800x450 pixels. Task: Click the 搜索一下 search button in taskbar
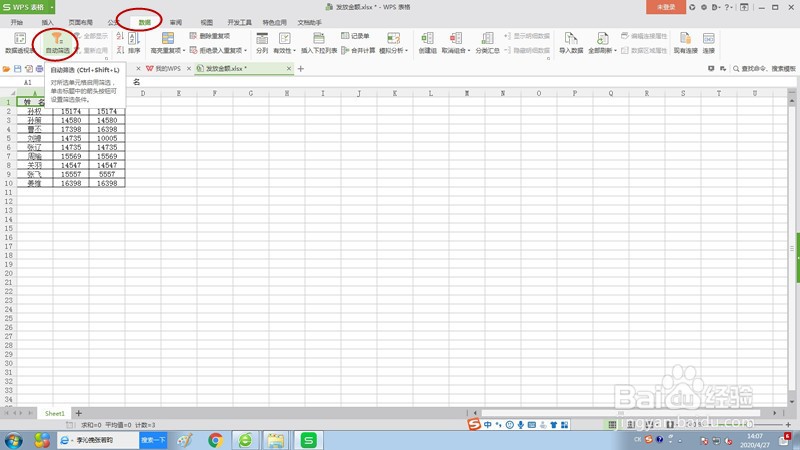pyautogui.click(x=153, y=440)
